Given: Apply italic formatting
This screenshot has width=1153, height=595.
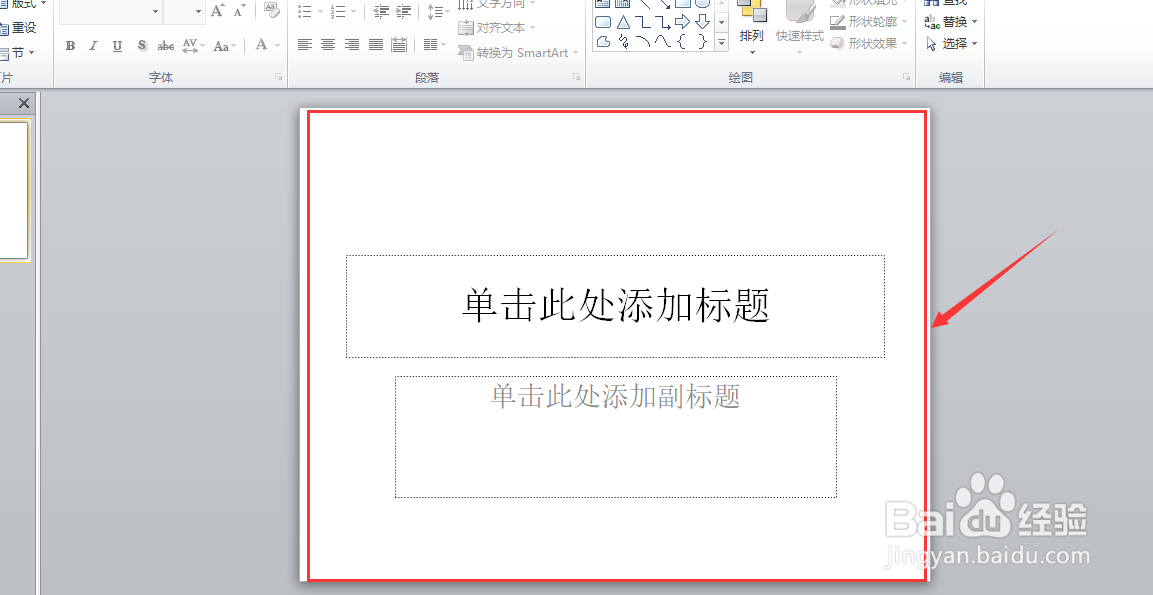Looking at the screenshot, I should (93, 45).
